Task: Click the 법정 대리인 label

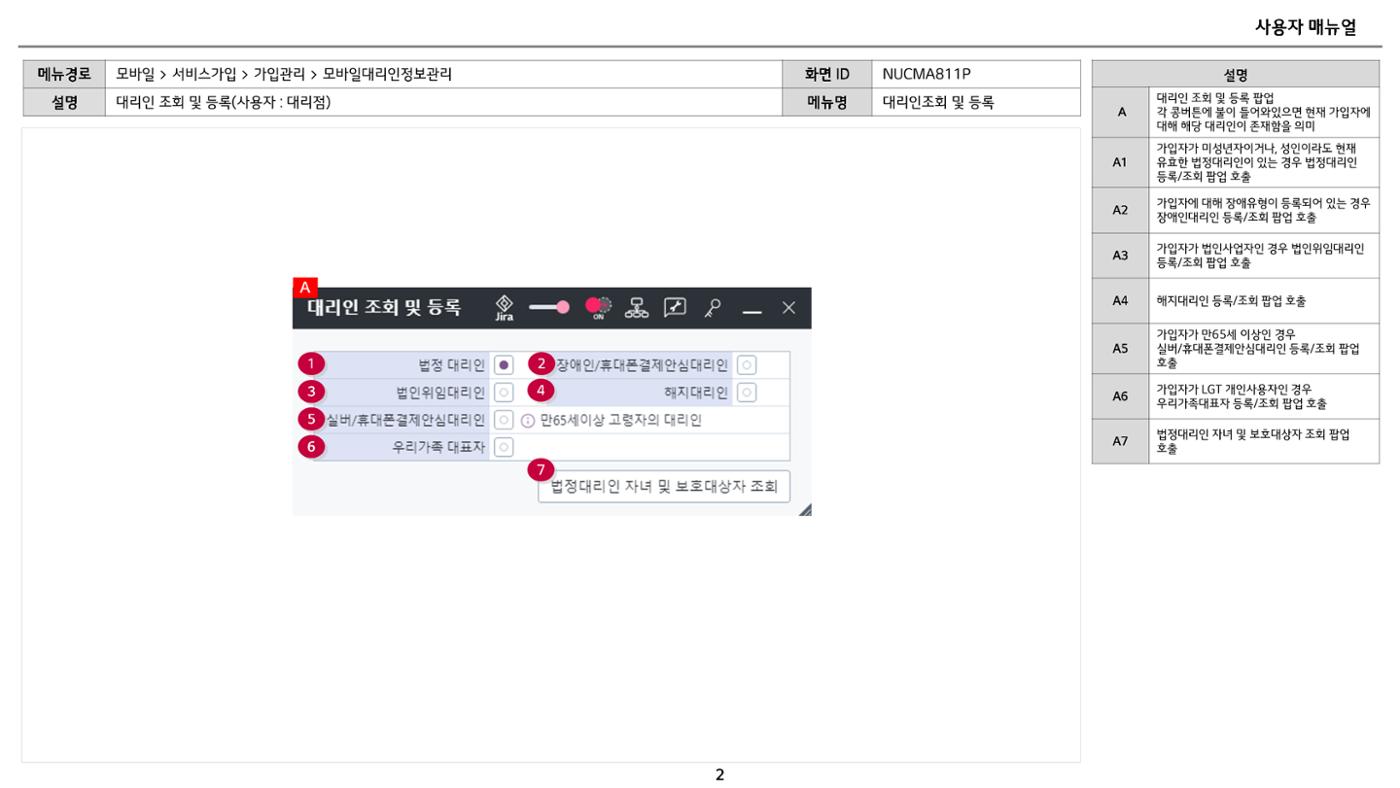Action: pos(451,365)
